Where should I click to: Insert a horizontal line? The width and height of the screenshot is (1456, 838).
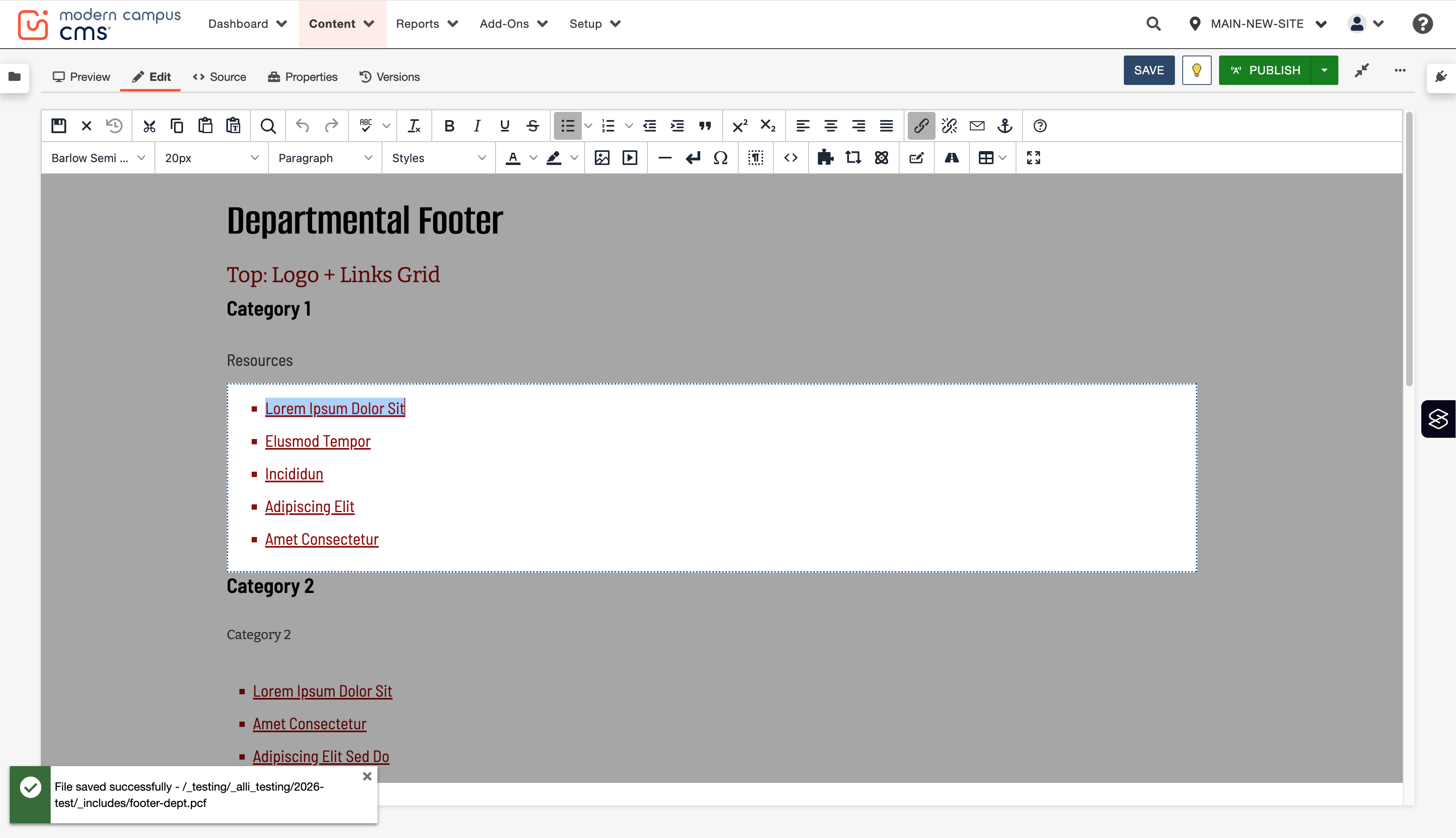pos(664,158)
